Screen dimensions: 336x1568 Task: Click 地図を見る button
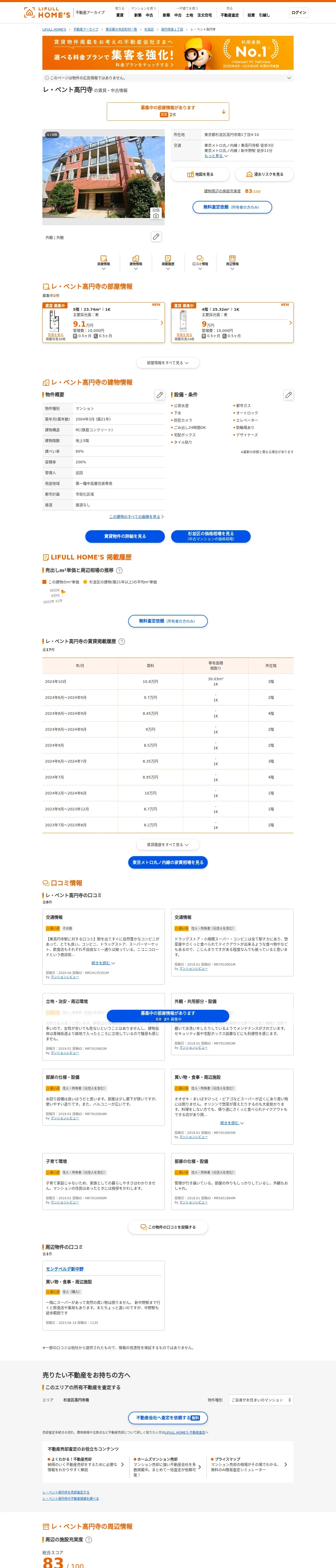click(x=200, y=174)
